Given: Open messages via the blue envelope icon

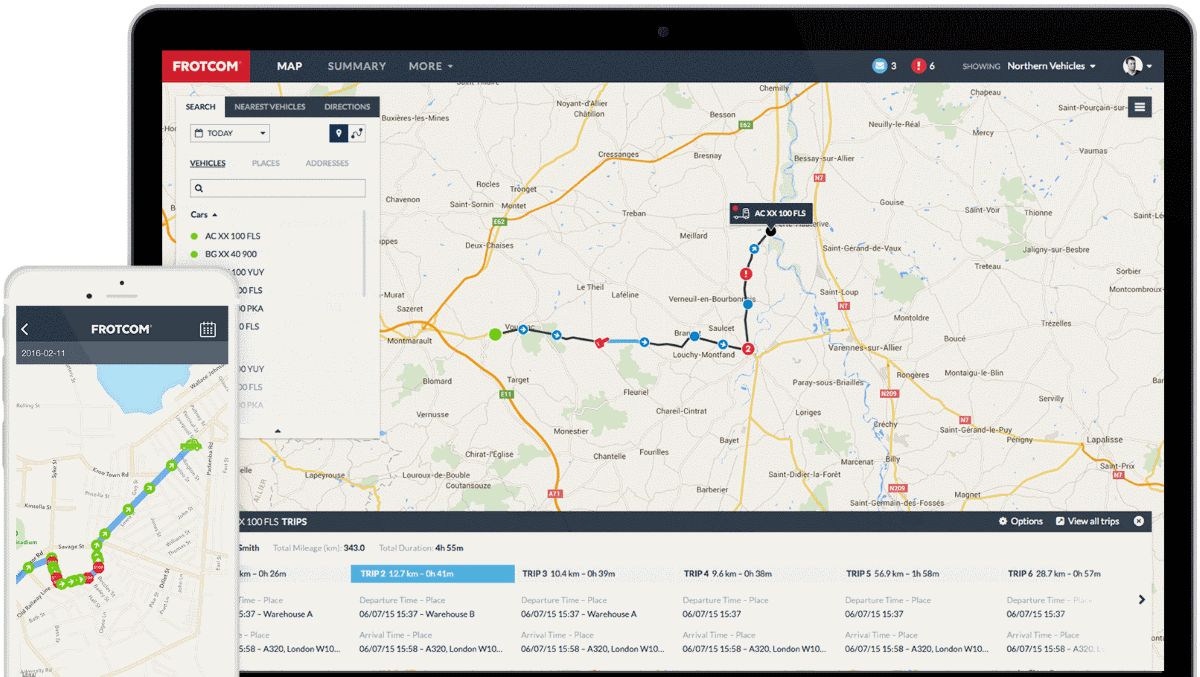Looking at the screenshot, I should pos(880,65).
